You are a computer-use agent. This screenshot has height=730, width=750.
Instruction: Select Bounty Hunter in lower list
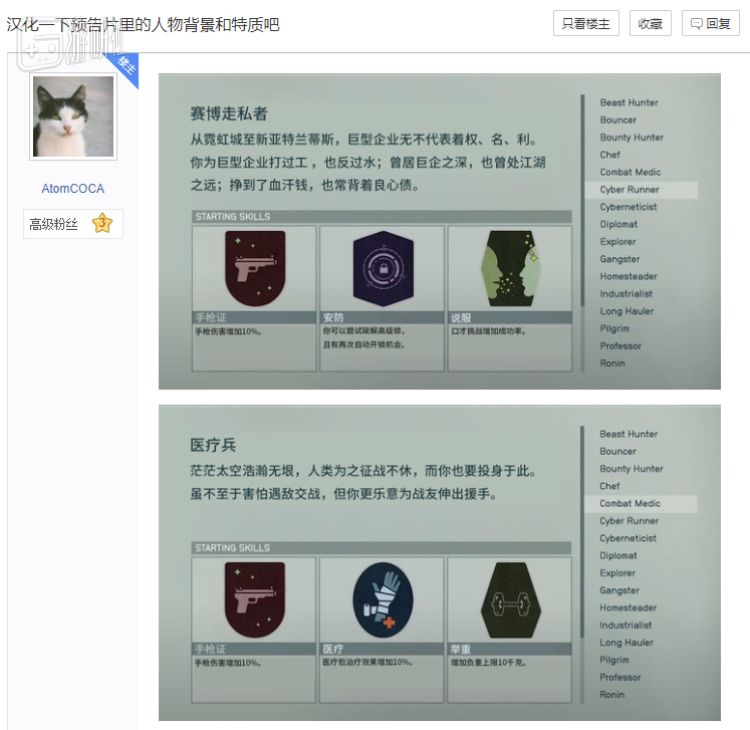[631, 469]
